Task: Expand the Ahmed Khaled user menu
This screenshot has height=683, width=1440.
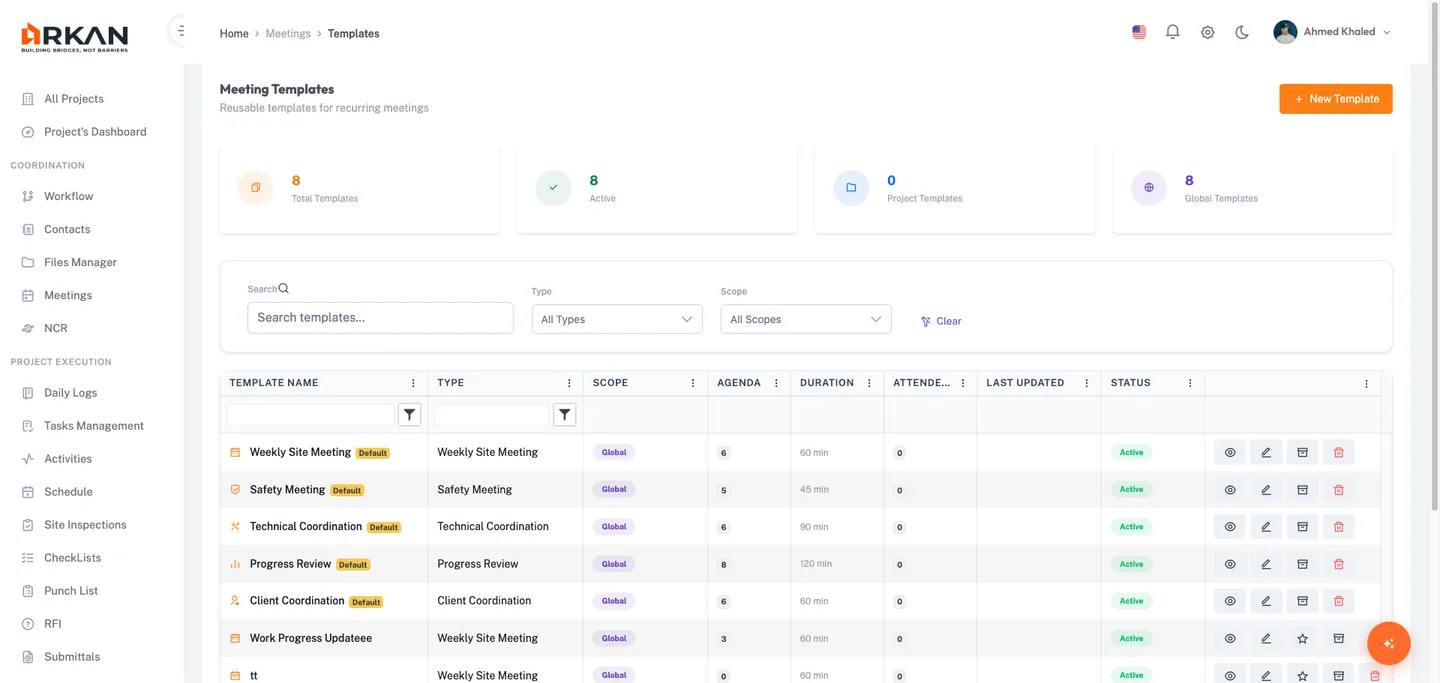Action: tap(1332, 32)
